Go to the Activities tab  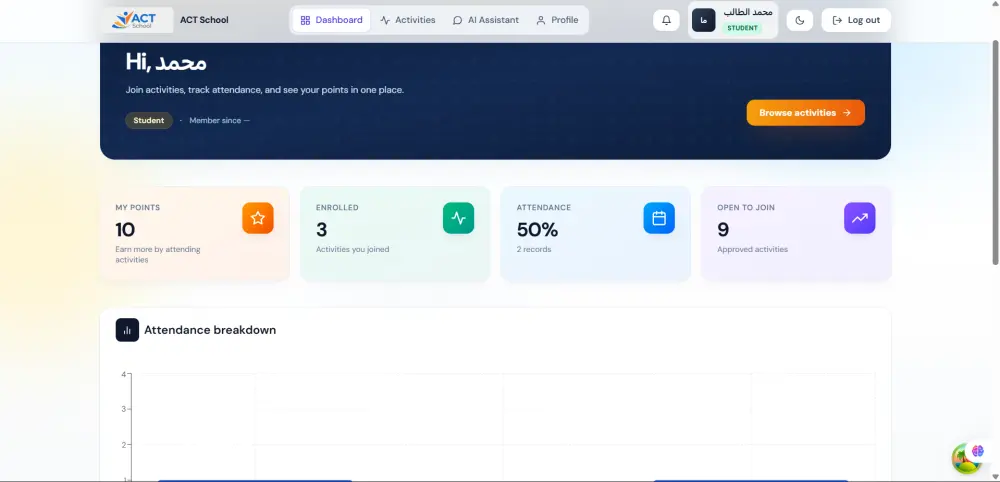click(x=408, y=20)
